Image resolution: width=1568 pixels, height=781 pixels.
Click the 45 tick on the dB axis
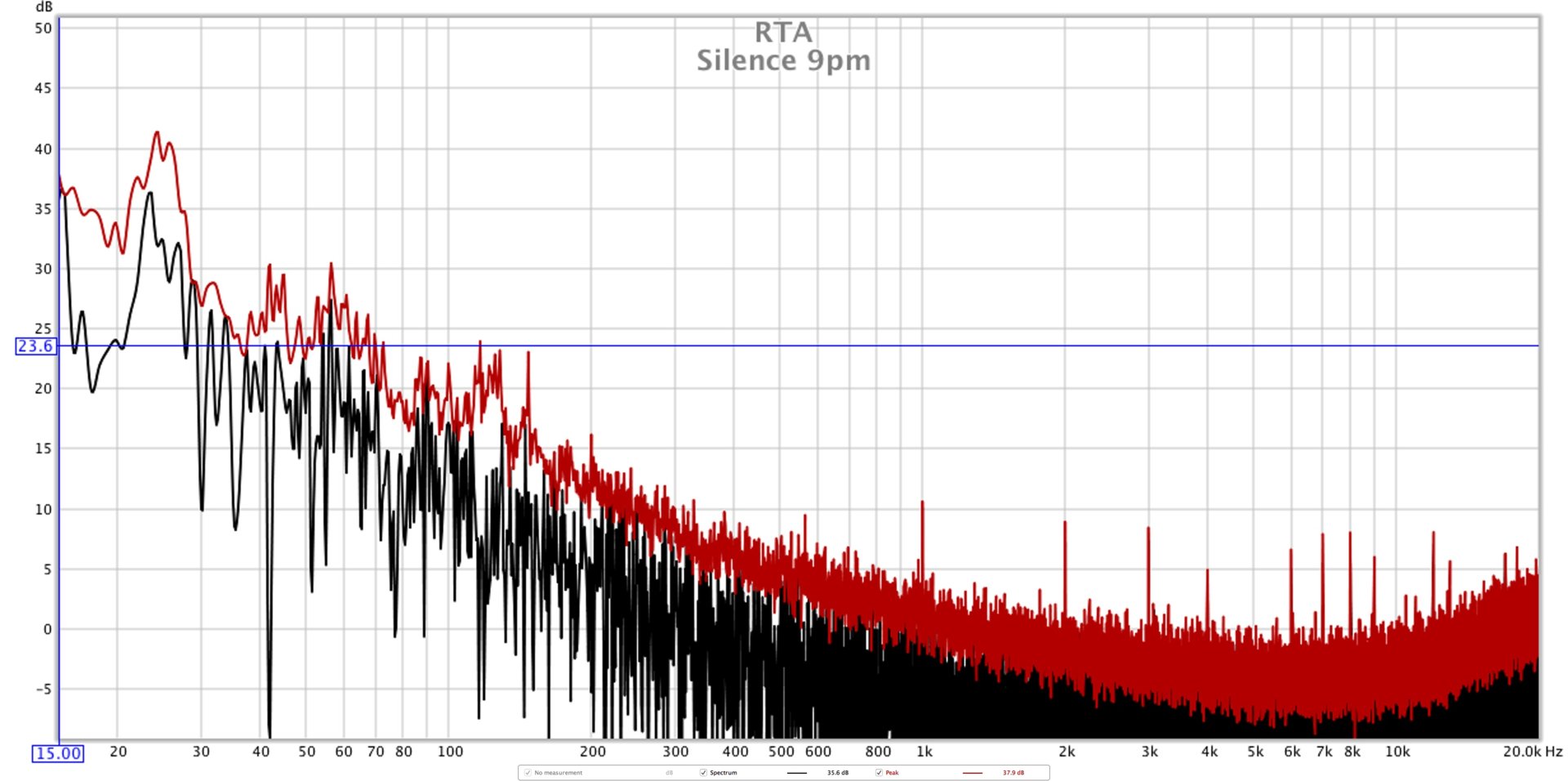pos(43,88)
